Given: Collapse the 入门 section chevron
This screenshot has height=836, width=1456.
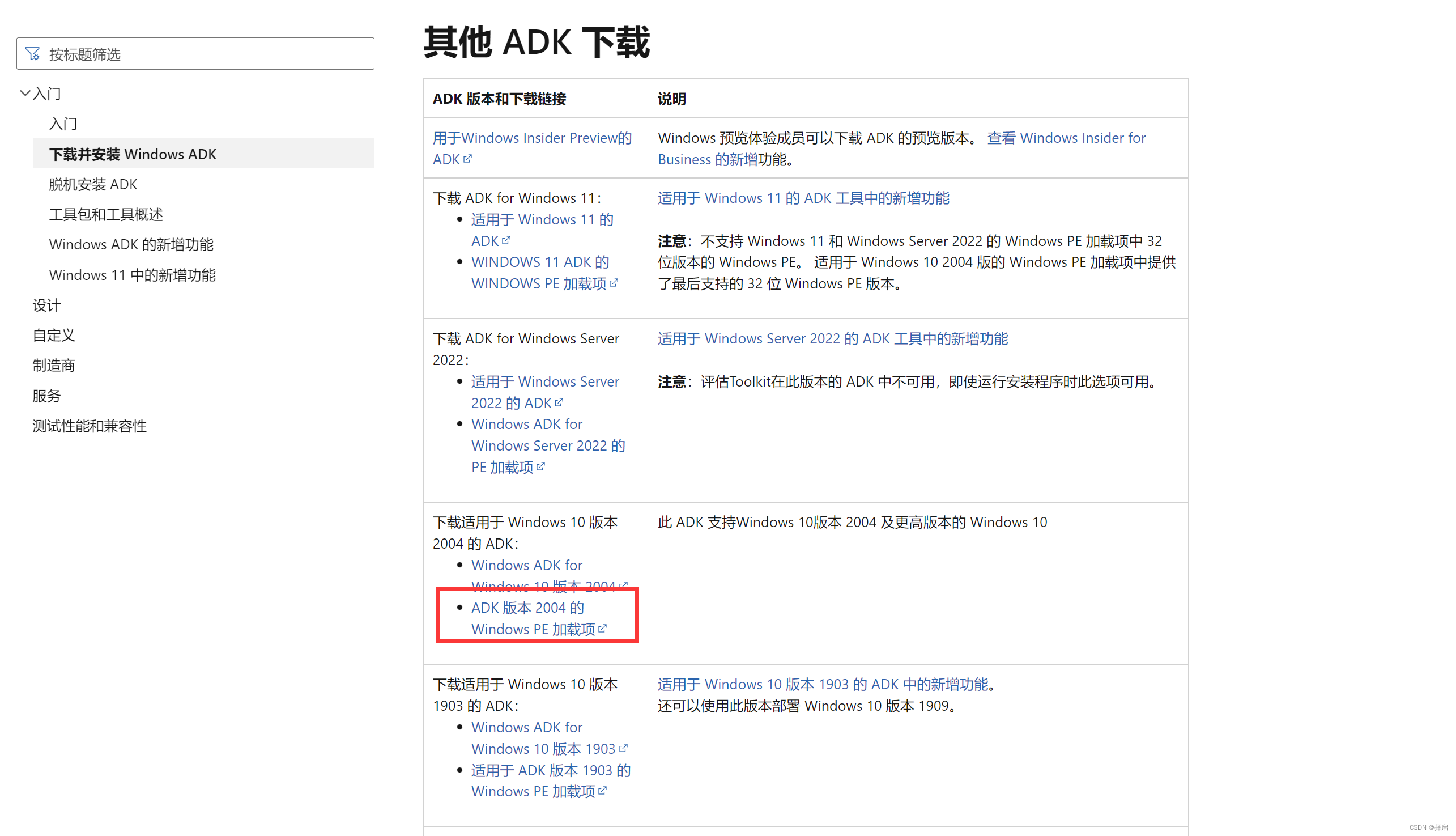Looking at the screenshot, I should (x=25, y=93).
